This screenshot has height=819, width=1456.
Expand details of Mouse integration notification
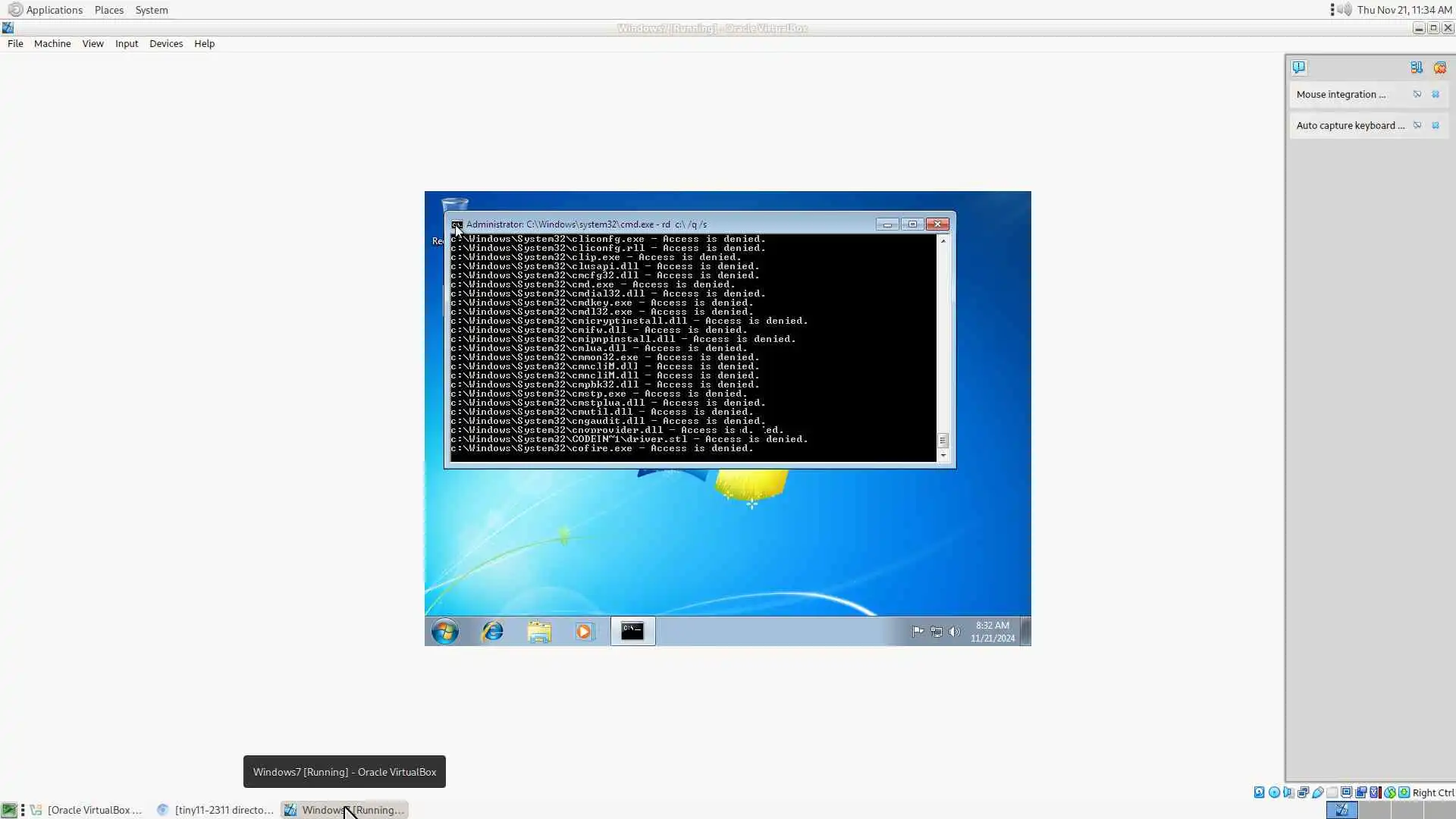[1417, 94]
